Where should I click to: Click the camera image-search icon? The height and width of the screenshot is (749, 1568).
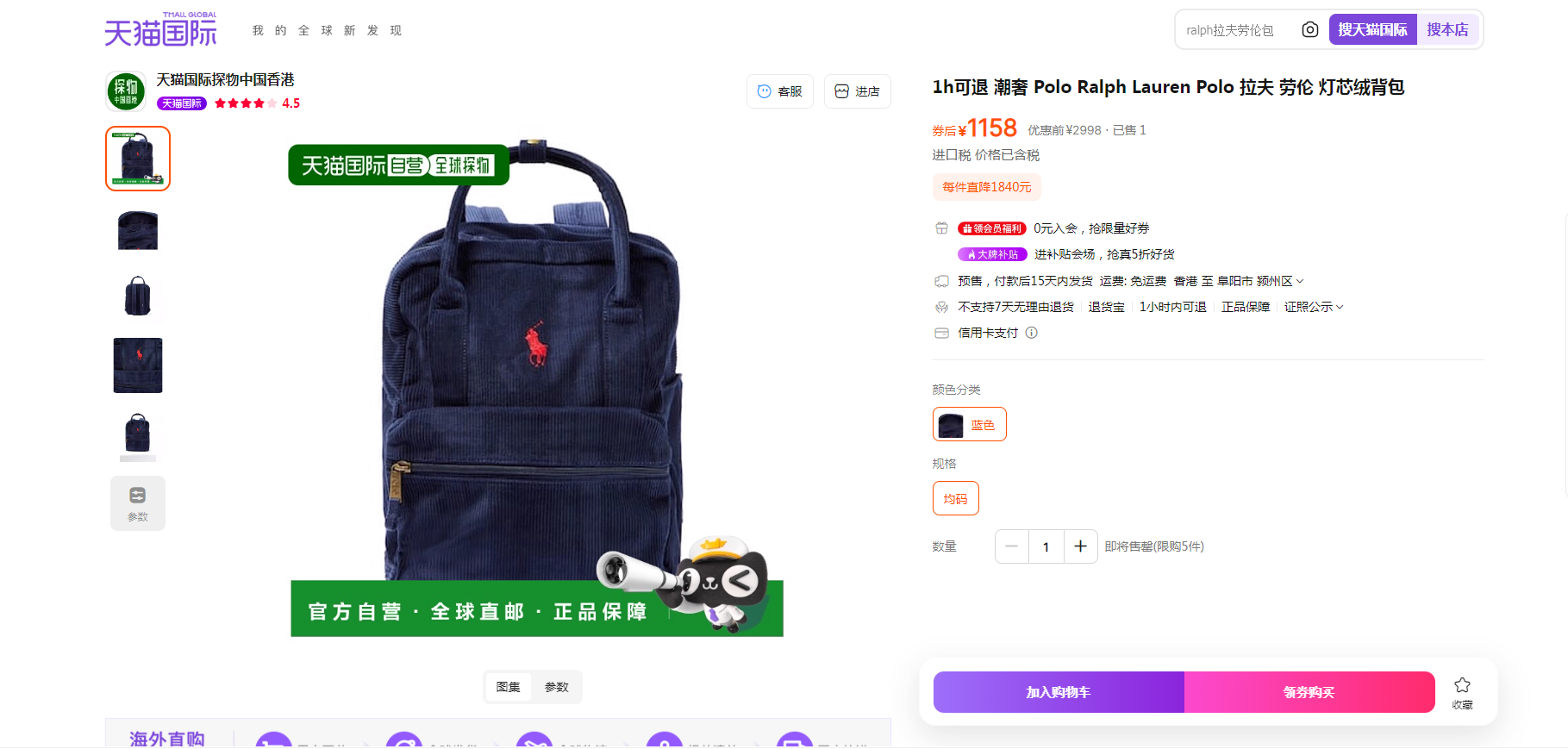point(1309,29)
